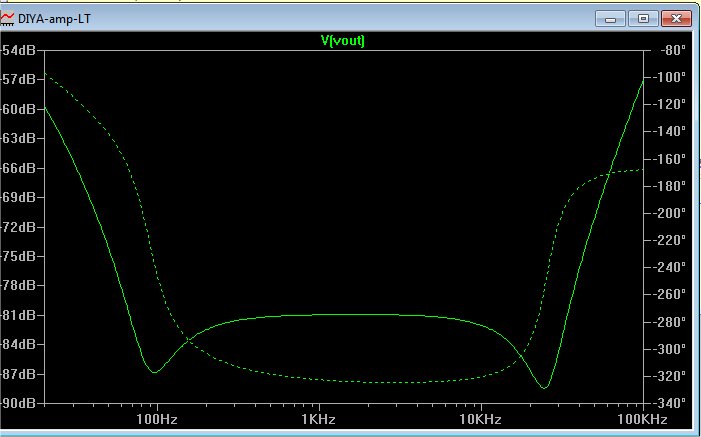This screenshot has width=701, height=437.
Task: Click the -120° phase axis label
Action: point(670,104)
